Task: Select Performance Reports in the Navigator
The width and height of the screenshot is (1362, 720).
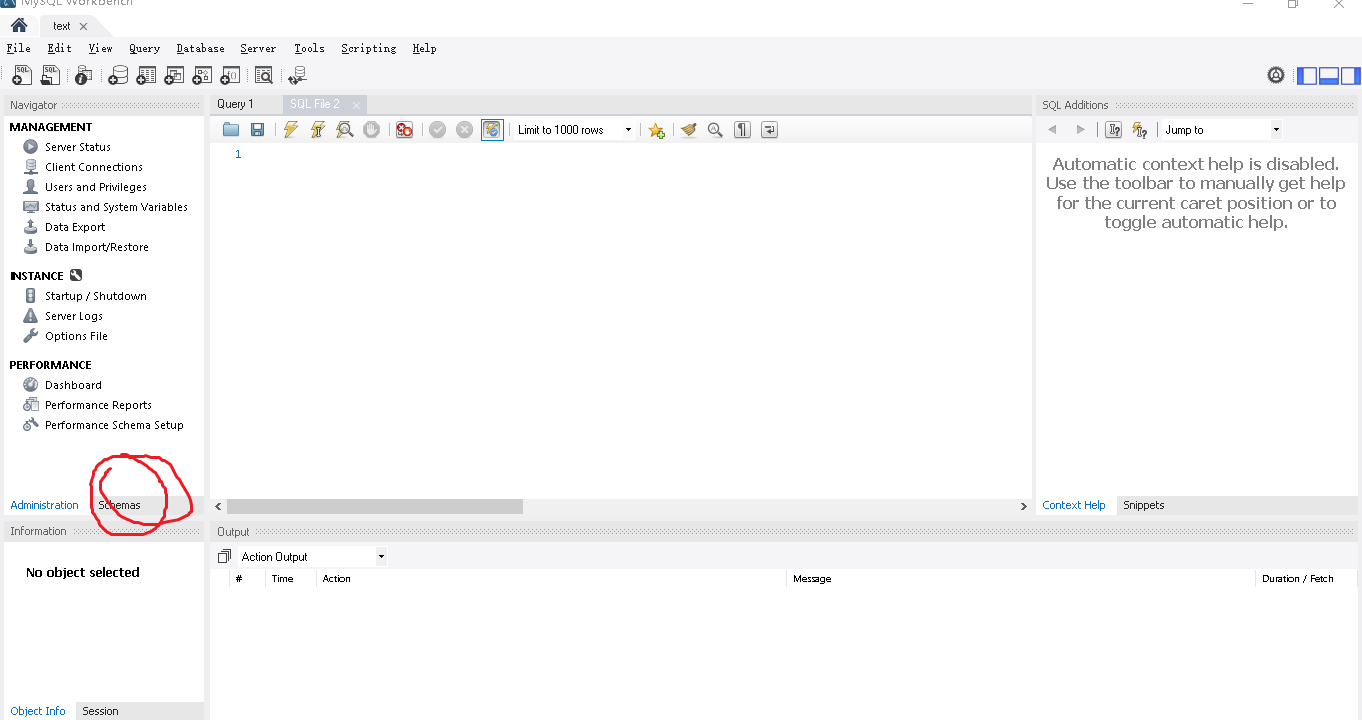Action: coord(98,405)
